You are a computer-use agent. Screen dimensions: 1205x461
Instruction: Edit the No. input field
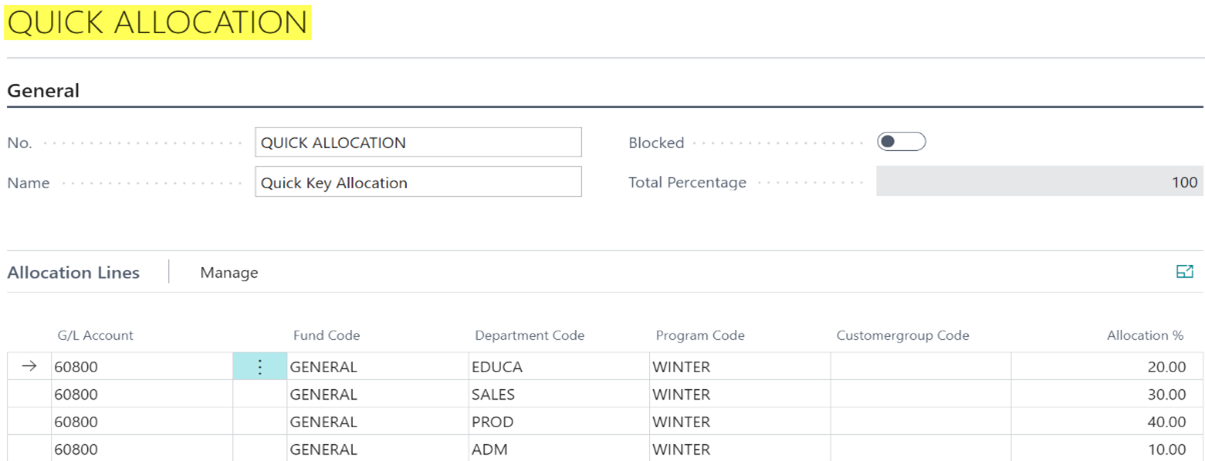418,143
